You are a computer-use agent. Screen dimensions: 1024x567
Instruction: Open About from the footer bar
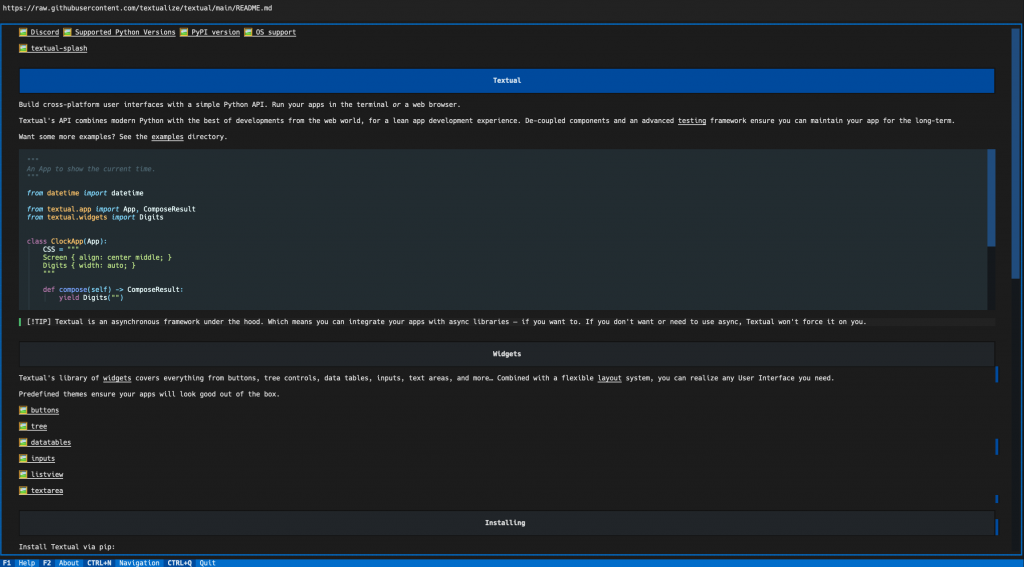click(69, 563)
